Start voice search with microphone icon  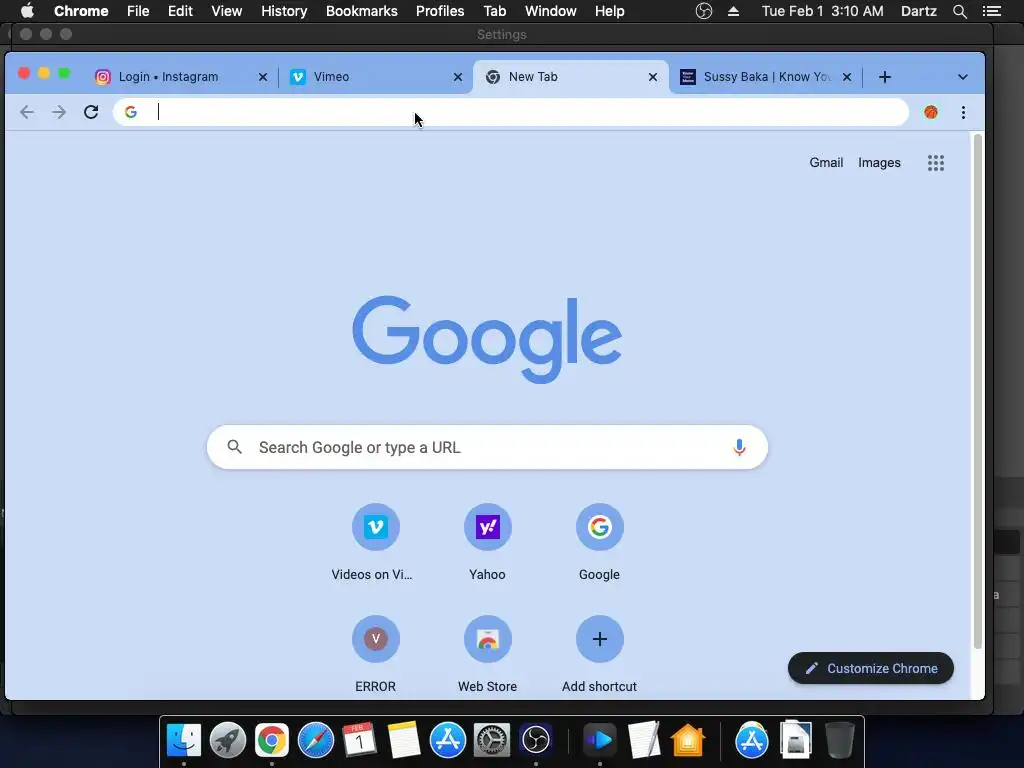pyautogui.click(x=739, y=447)
